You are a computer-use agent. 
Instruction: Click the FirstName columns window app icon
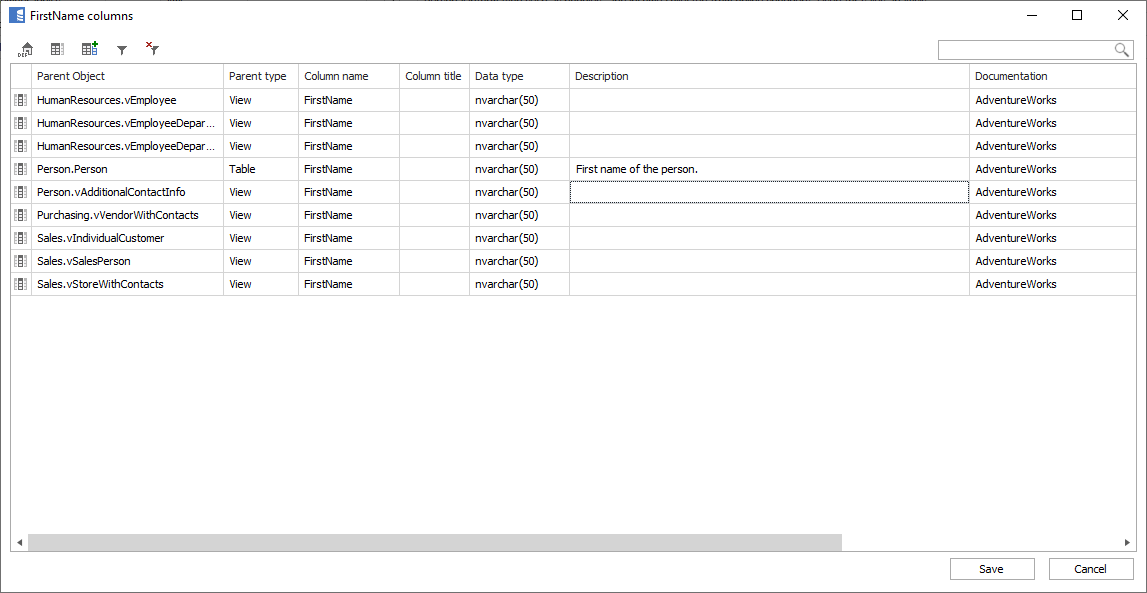pos(17,16)
